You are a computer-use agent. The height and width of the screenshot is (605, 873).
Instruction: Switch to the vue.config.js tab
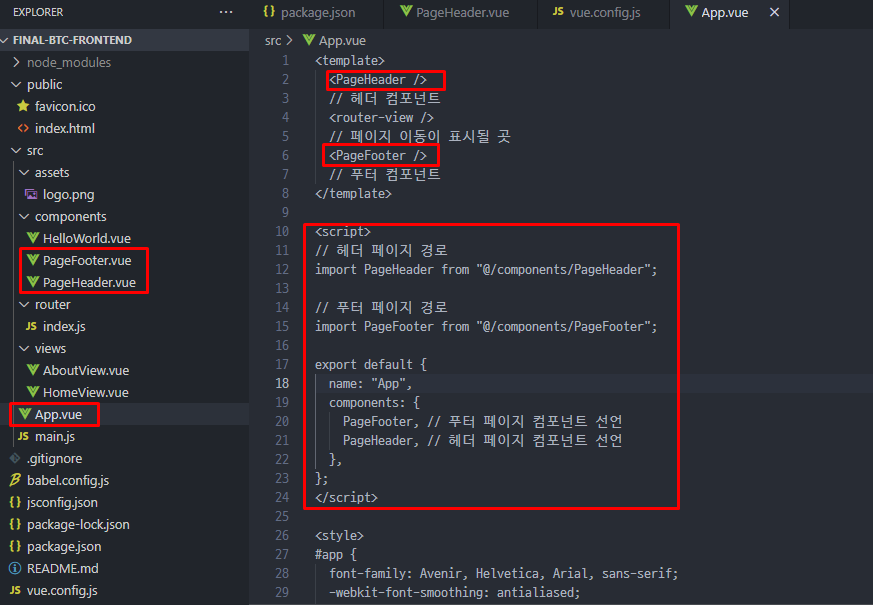[603, 13]
